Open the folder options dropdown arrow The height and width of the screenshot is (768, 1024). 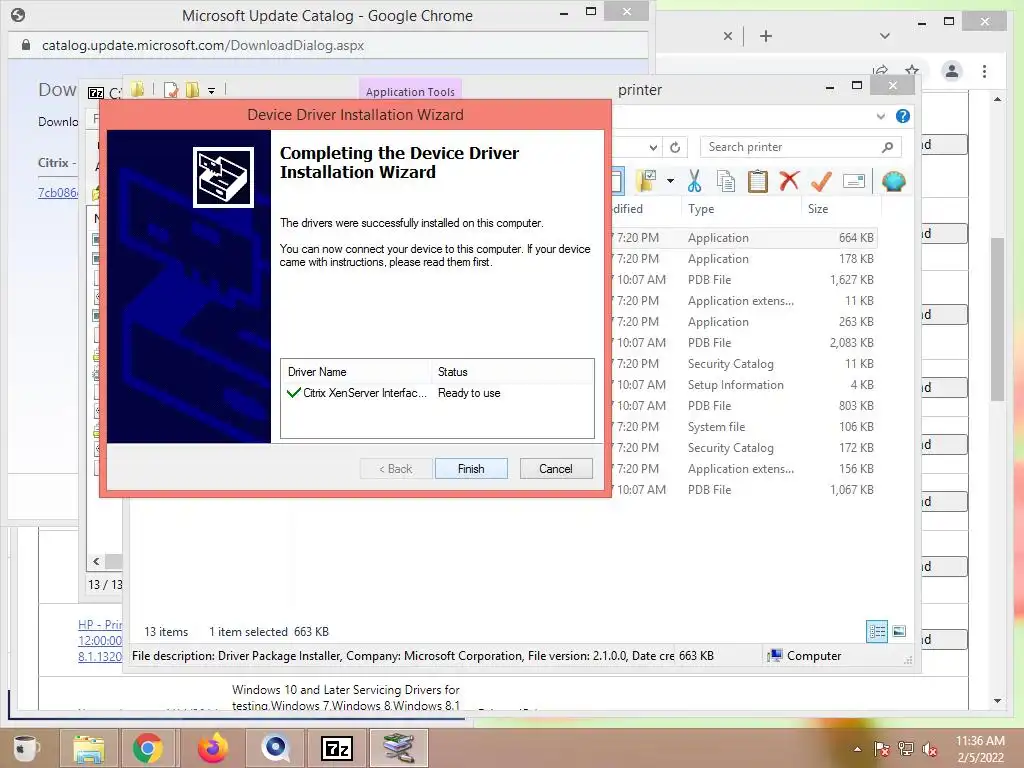pyautogui.click(x=670, y=181)
